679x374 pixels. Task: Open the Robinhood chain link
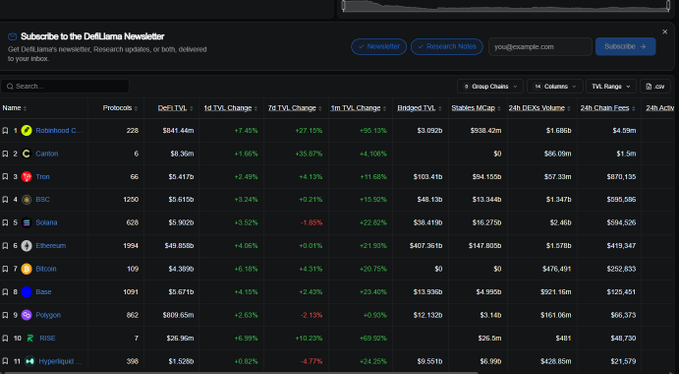[x=59, y=131]
